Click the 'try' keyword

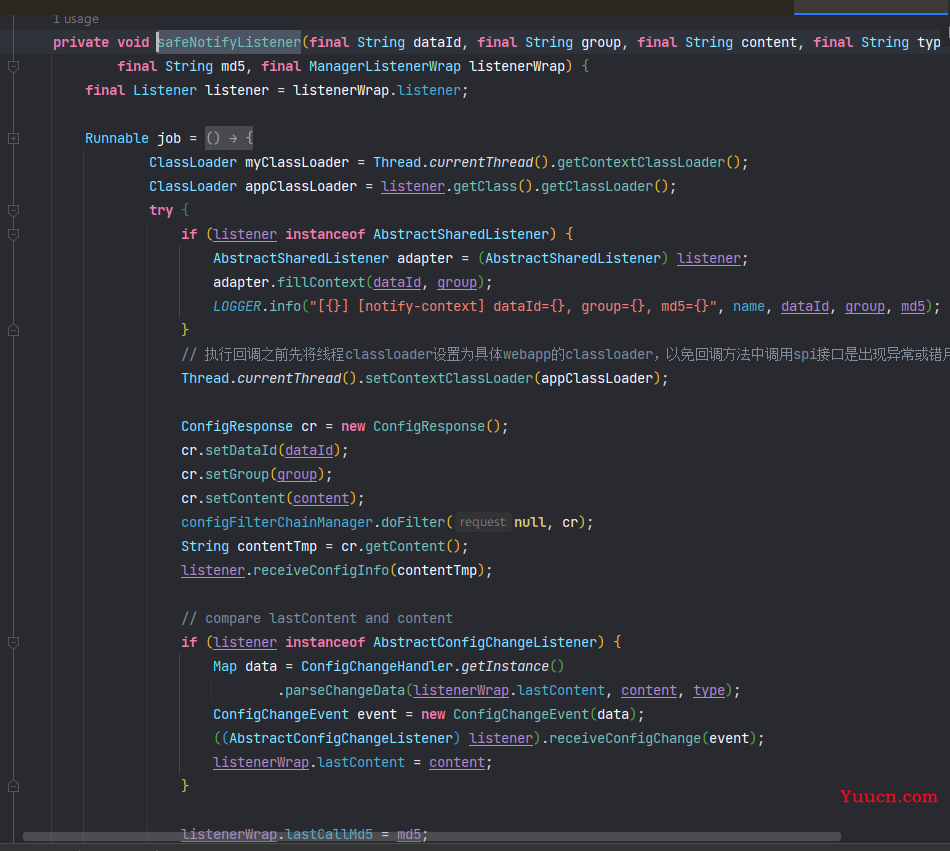pos(161,210)
